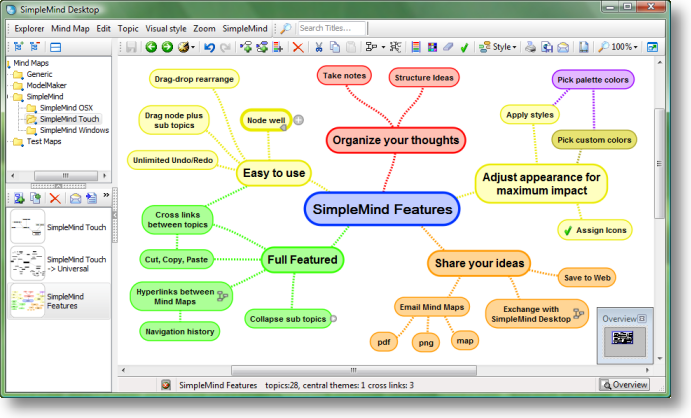
Task: Add a child topic with first green-node icon
Action: 246,47
